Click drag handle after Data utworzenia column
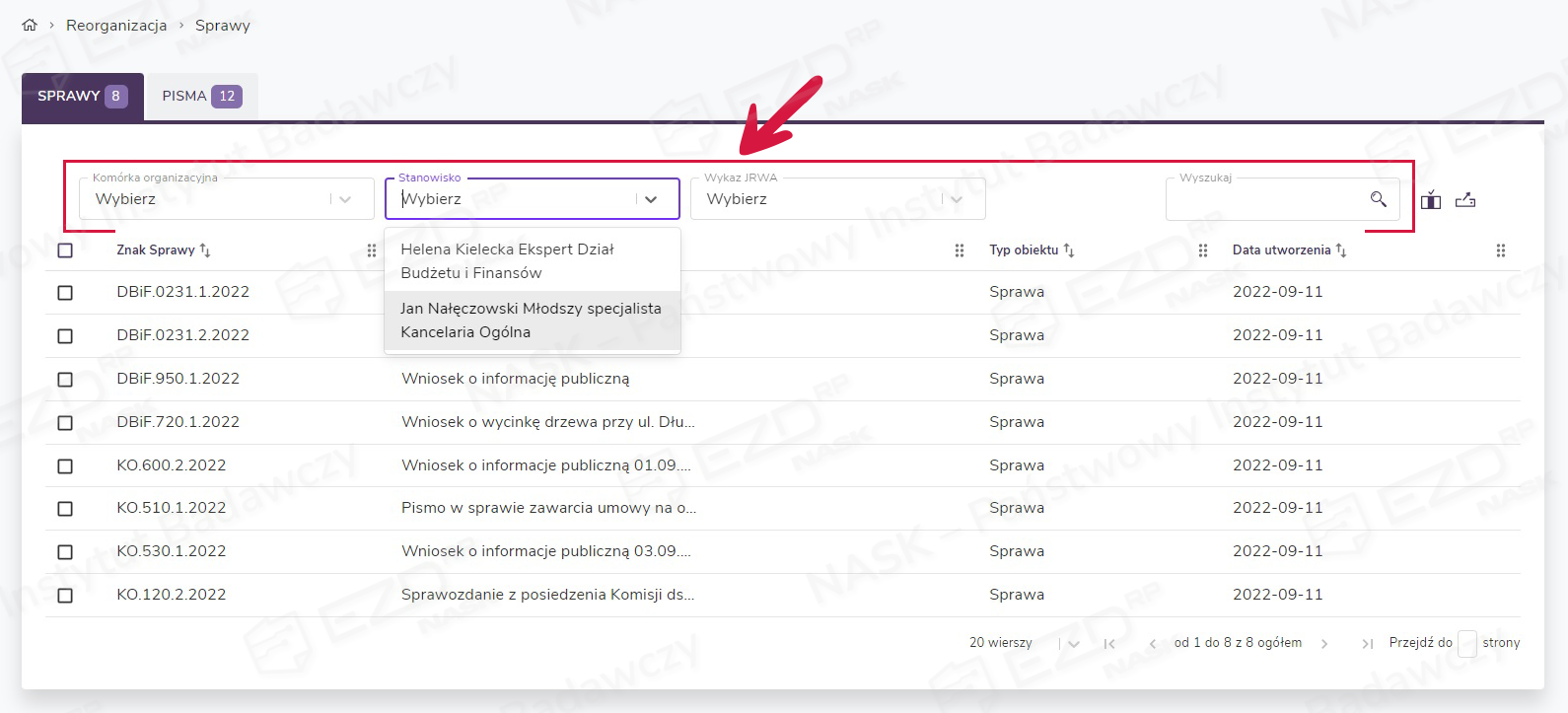Image resolution: width=1568 pixels, height=713 pixels. pyautogui.click(x=1500, y=250)
